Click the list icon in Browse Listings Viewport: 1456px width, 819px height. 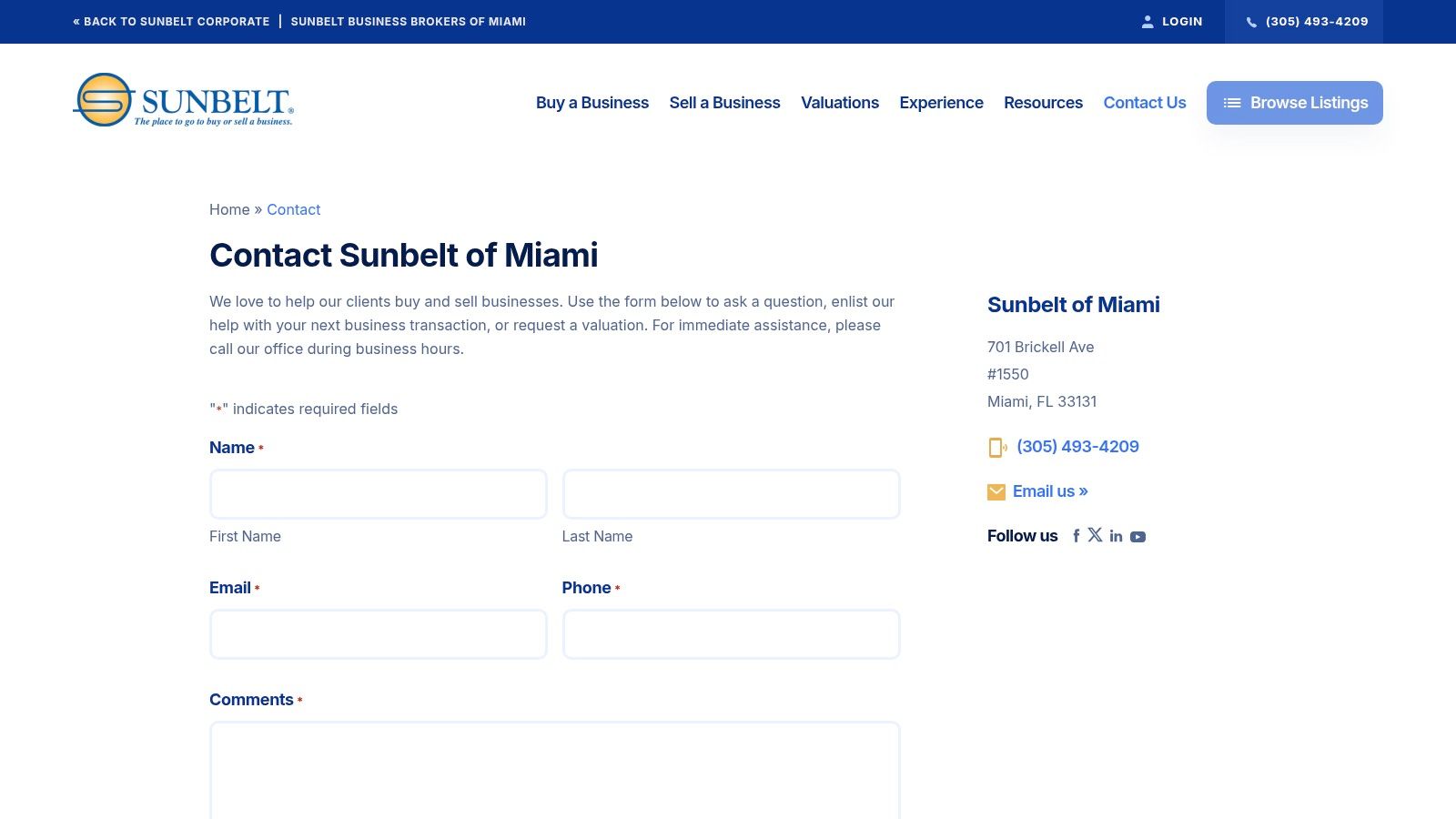(x=1232, y=103)
